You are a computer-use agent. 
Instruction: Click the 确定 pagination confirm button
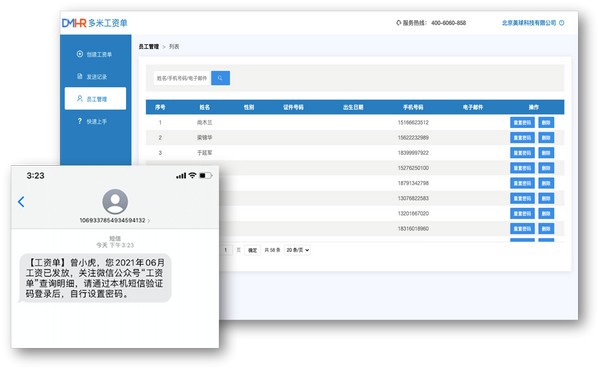click(x=253, y=250)
